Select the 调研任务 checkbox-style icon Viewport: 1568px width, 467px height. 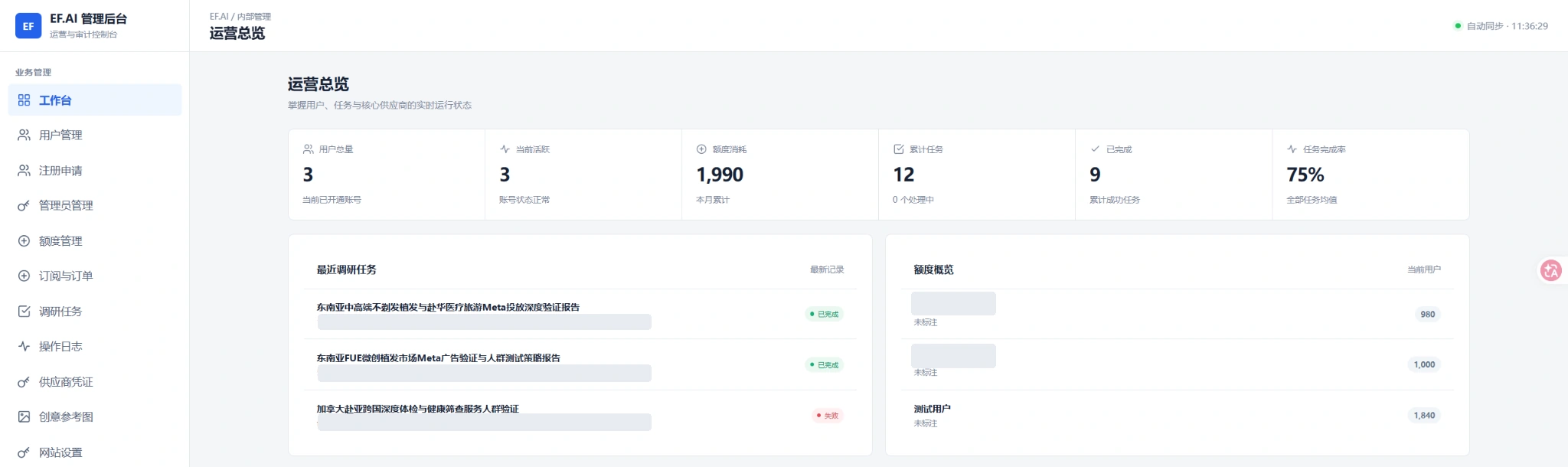[x=24, y=312]
